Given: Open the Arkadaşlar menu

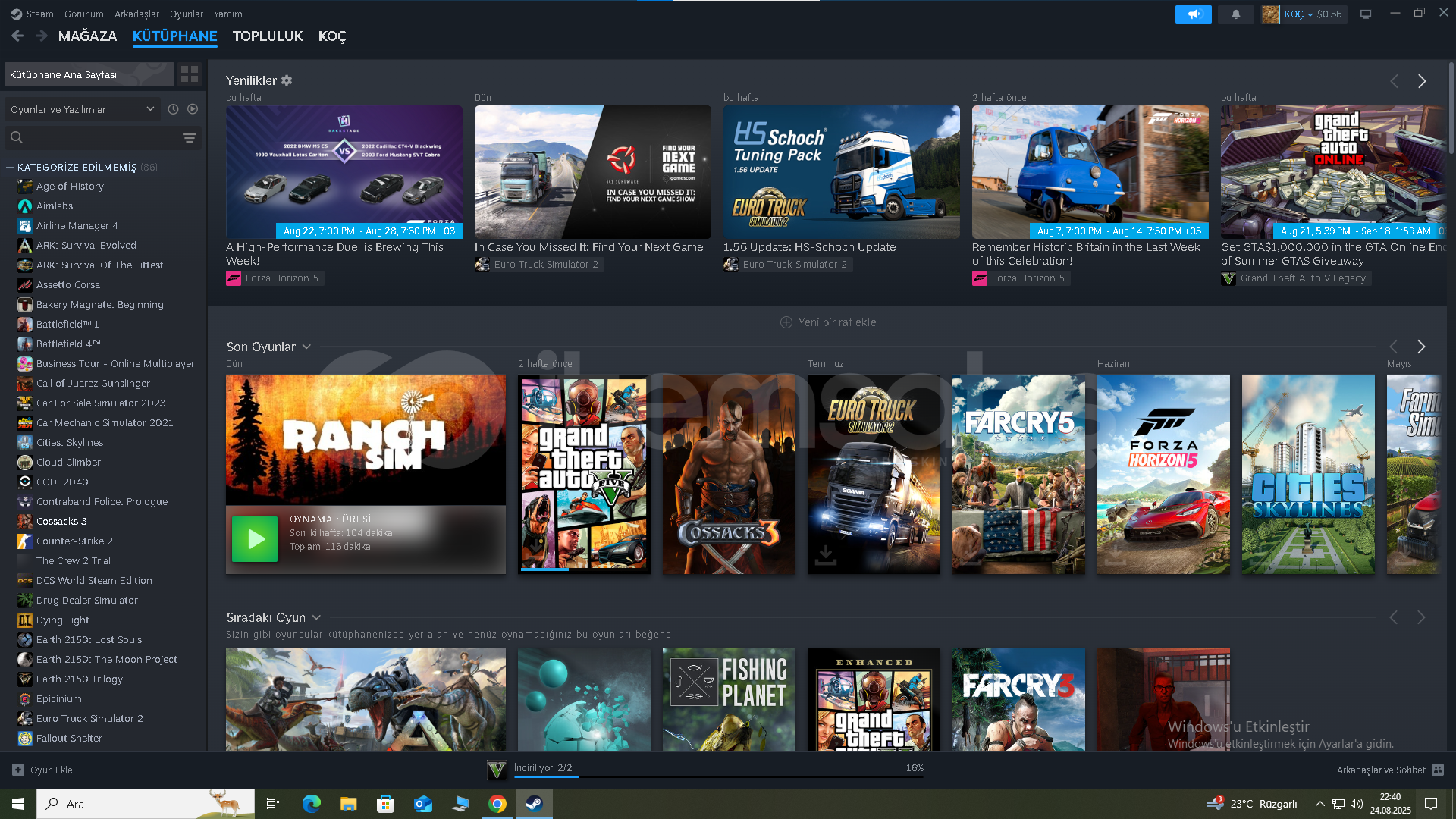Looking at the screenshot, I should [137, 14].
